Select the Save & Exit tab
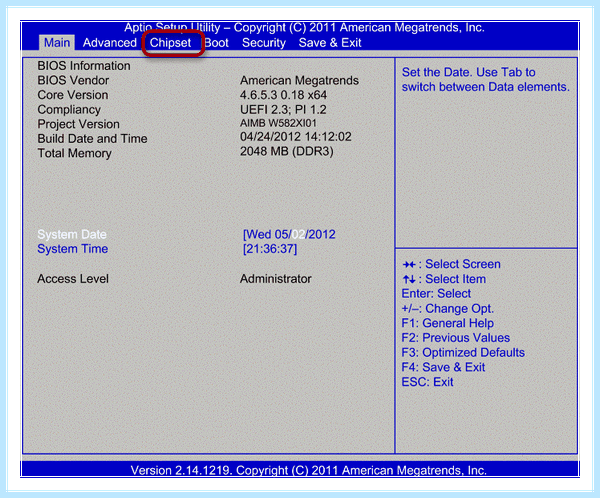This screenshot has width=600, height=498. point(330,42)
